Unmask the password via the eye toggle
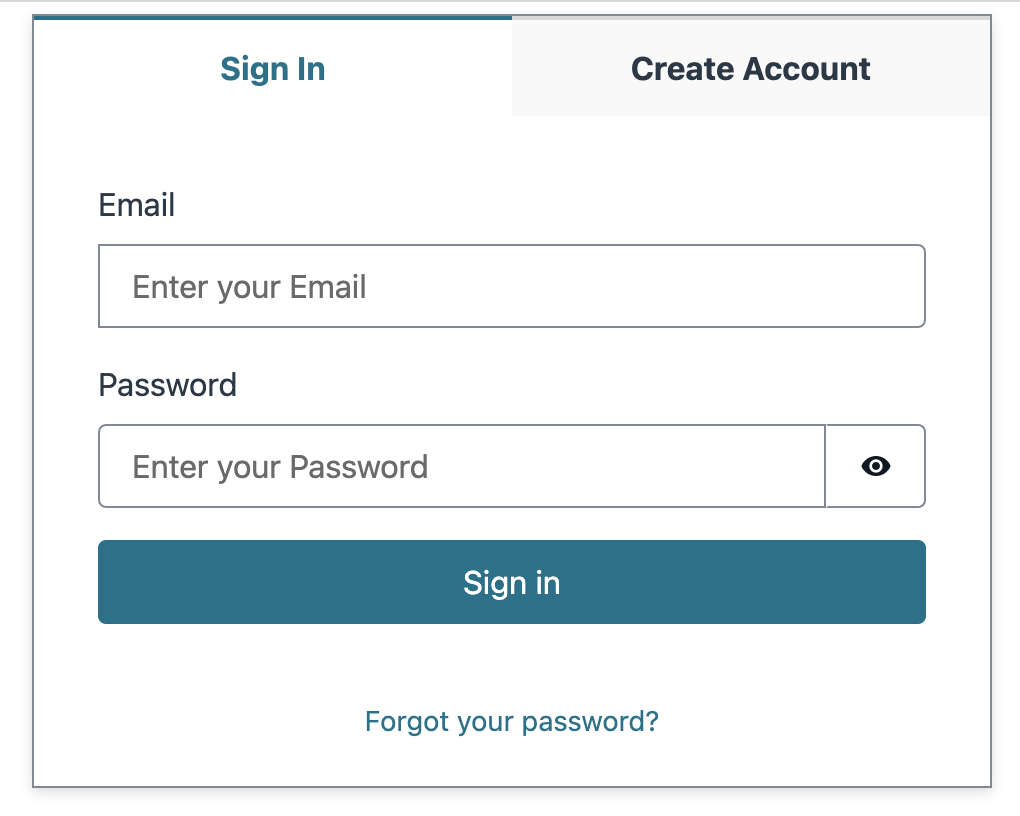 click(x=875, y=466)
